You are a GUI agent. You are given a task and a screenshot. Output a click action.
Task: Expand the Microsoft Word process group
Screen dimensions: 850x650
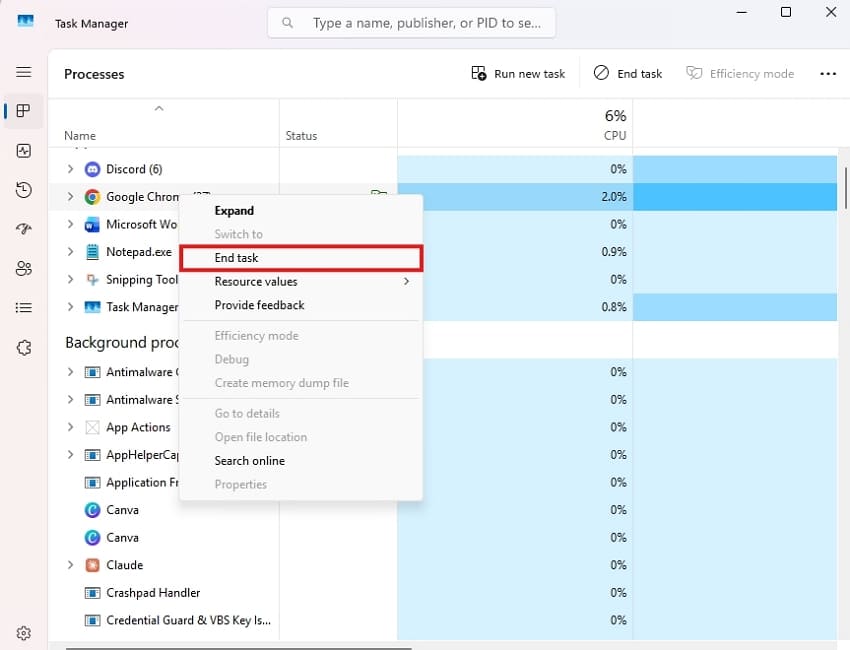70,224
